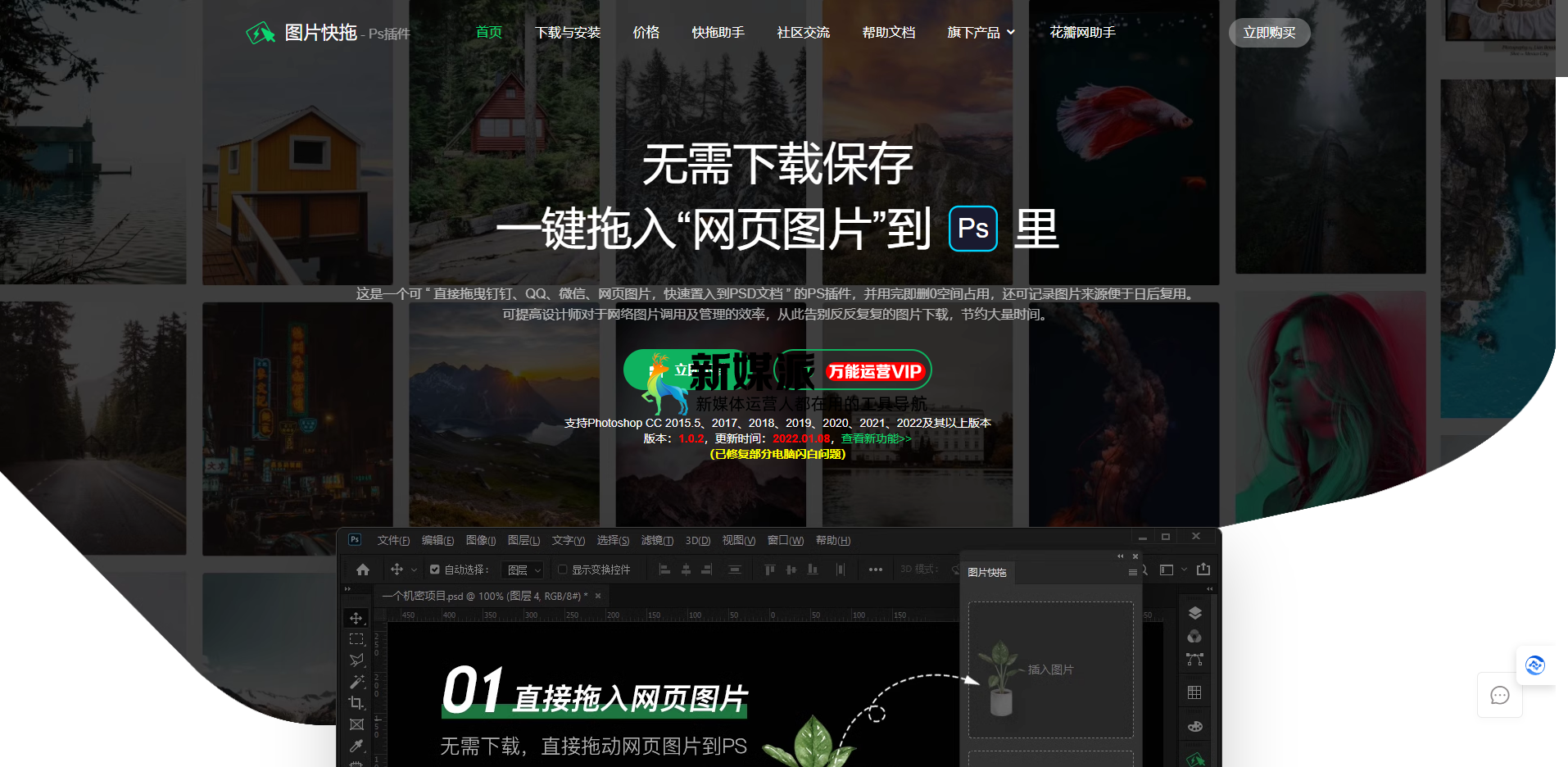Open the Move tool preset picker arrow
Screen dimensions: 1568x767
pos(414,570)
